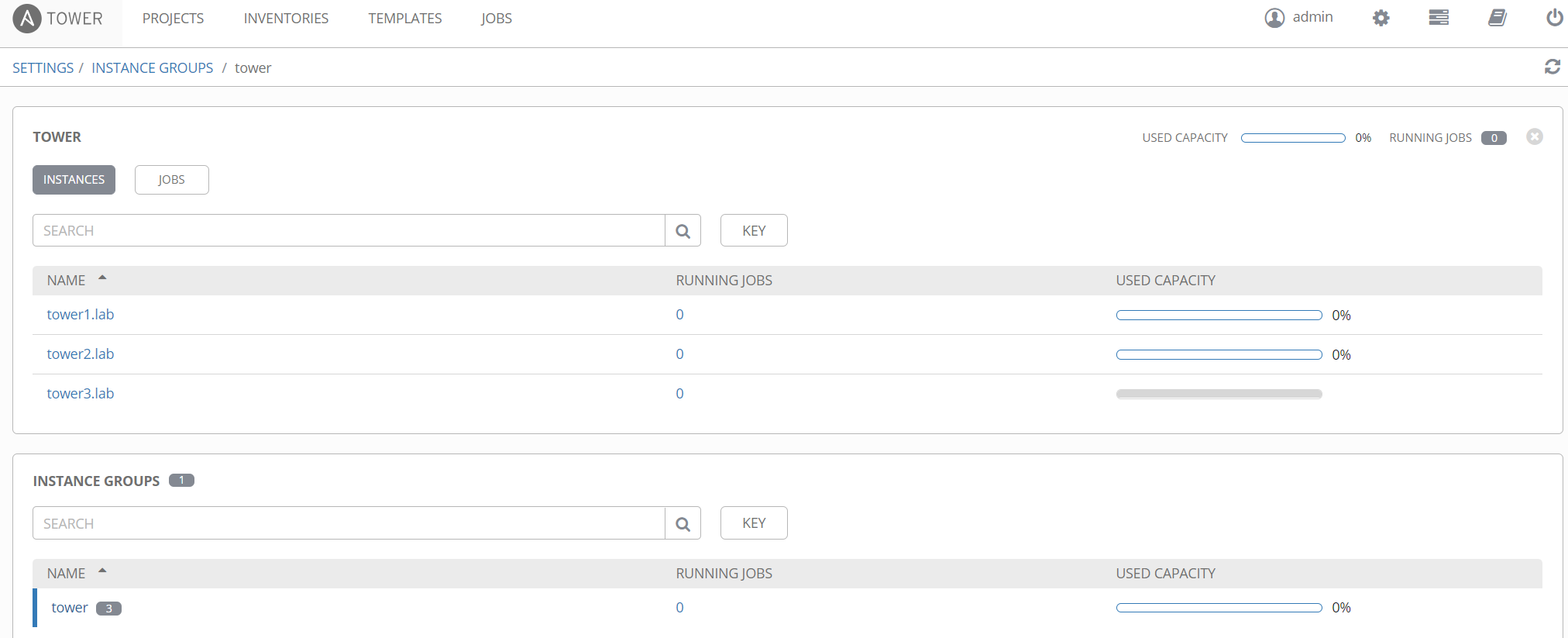Click search magnifier in instances panel

click(683, 230)
